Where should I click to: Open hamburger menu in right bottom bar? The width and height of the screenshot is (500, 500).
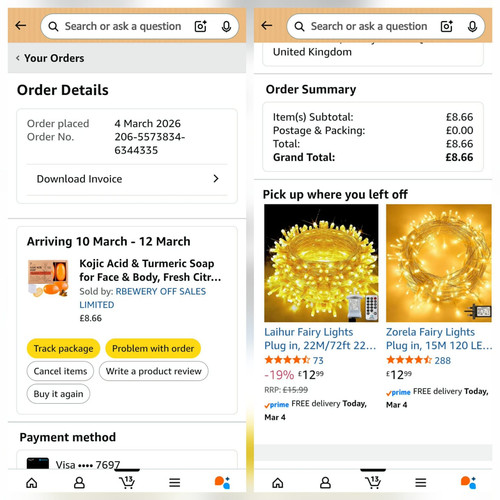tap(420, 482)
